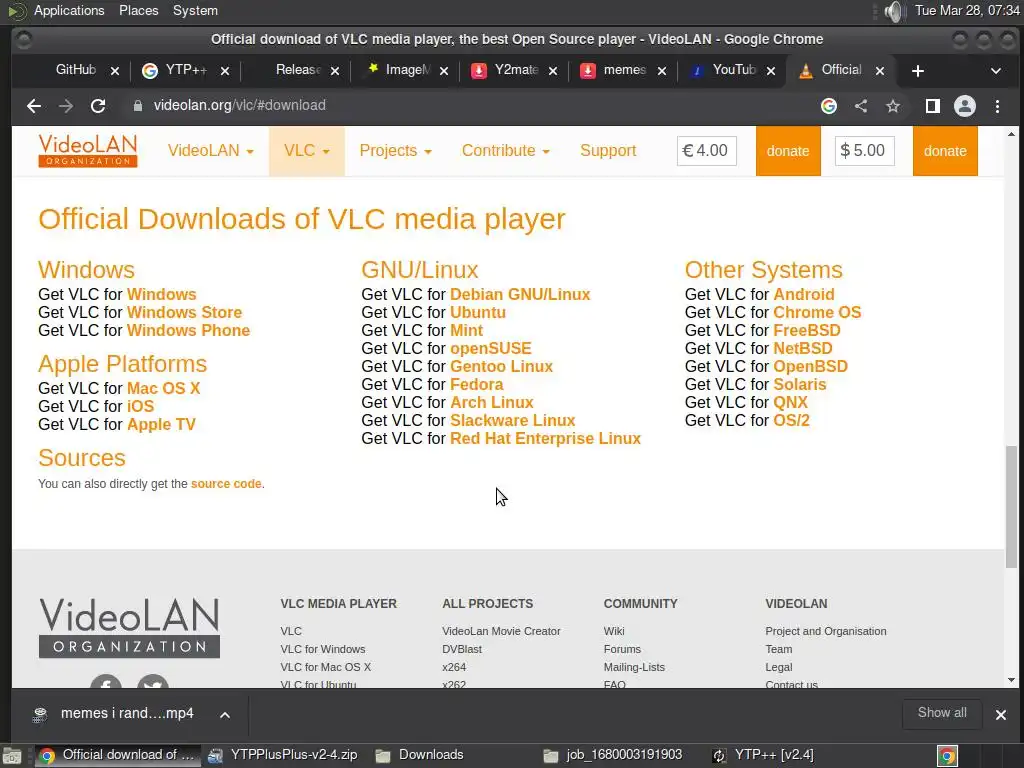The image size is (1024, 768).
Task: Click the footer Twitter icon
Action: (x=153, y=681)
